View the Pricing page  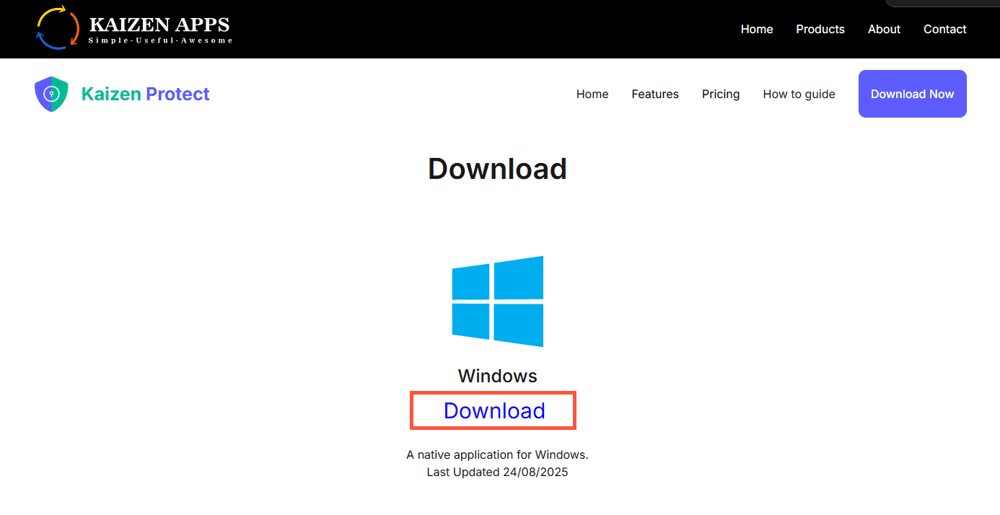coord(720,94)
